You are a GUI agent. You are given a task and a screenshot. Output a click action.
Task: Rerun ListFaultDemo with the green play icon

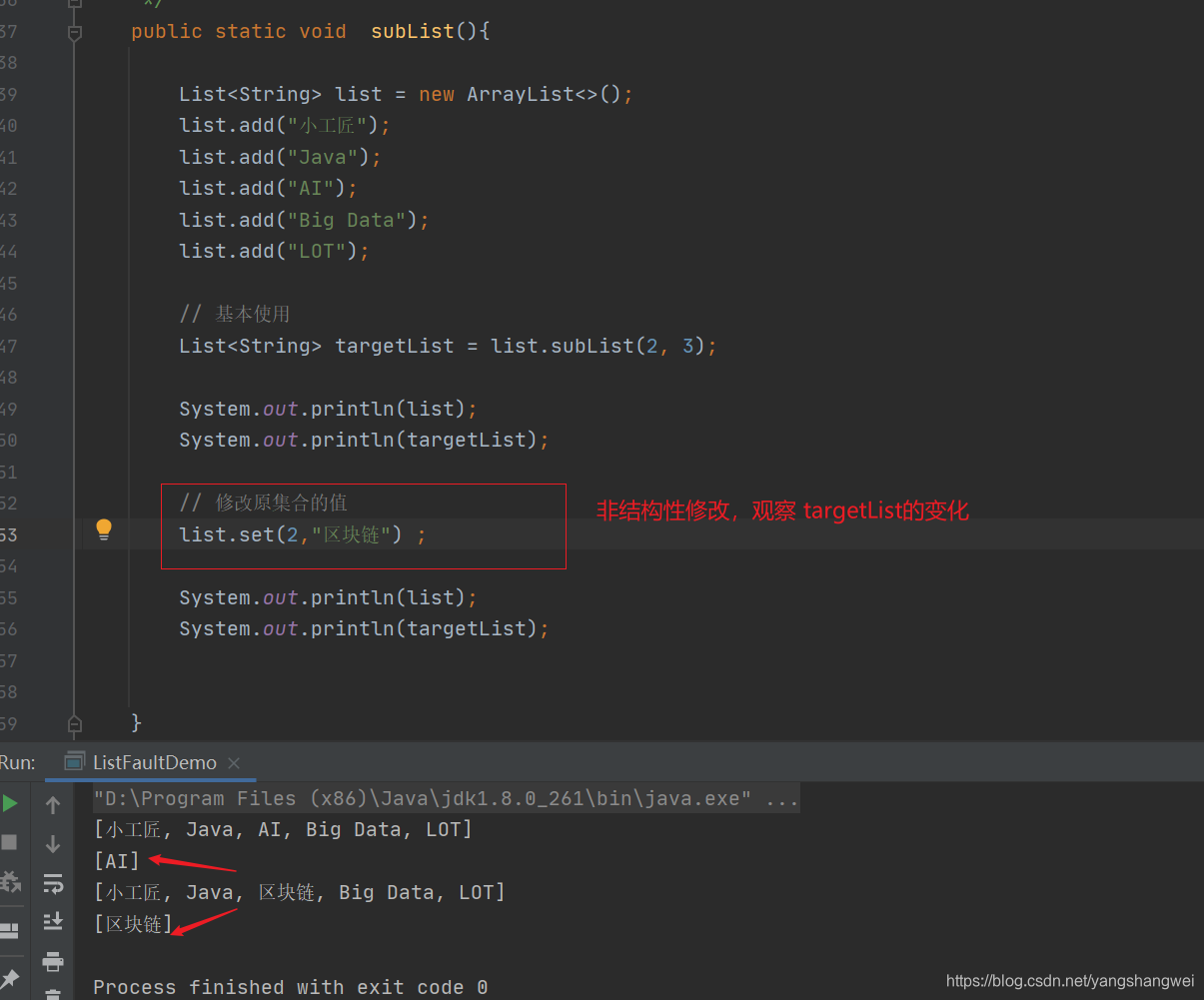click(9, 803)
